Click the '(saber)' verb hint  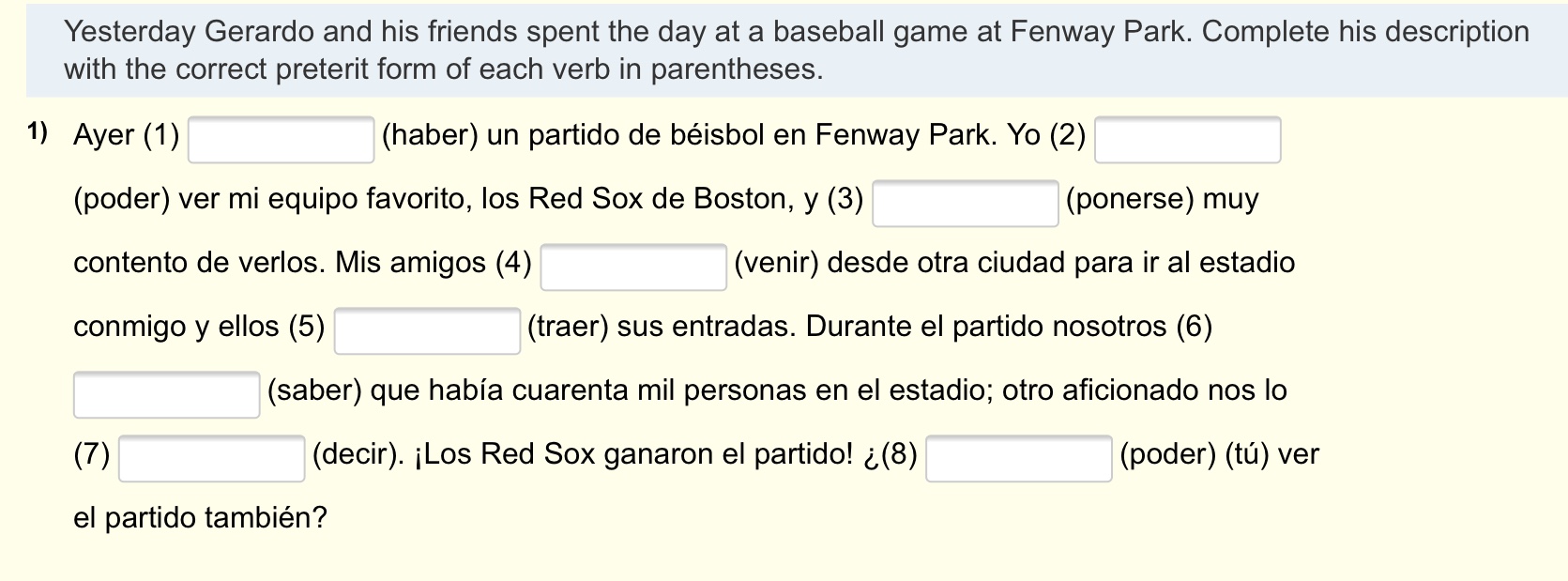pyautogui.click(x=314, y=390)
